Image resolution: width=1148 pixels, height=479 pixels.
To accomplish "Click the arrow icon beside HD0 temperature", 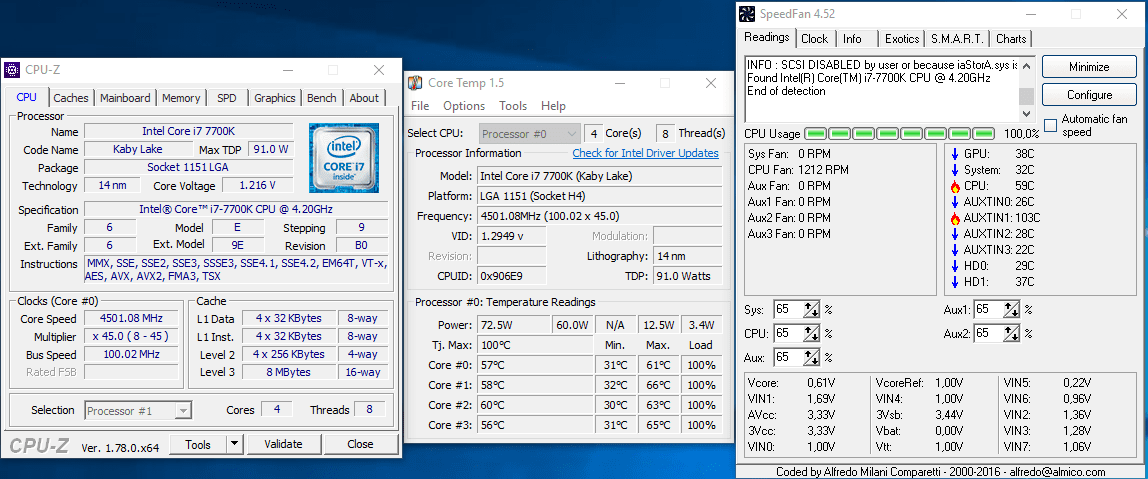I will tap(955, 266).
